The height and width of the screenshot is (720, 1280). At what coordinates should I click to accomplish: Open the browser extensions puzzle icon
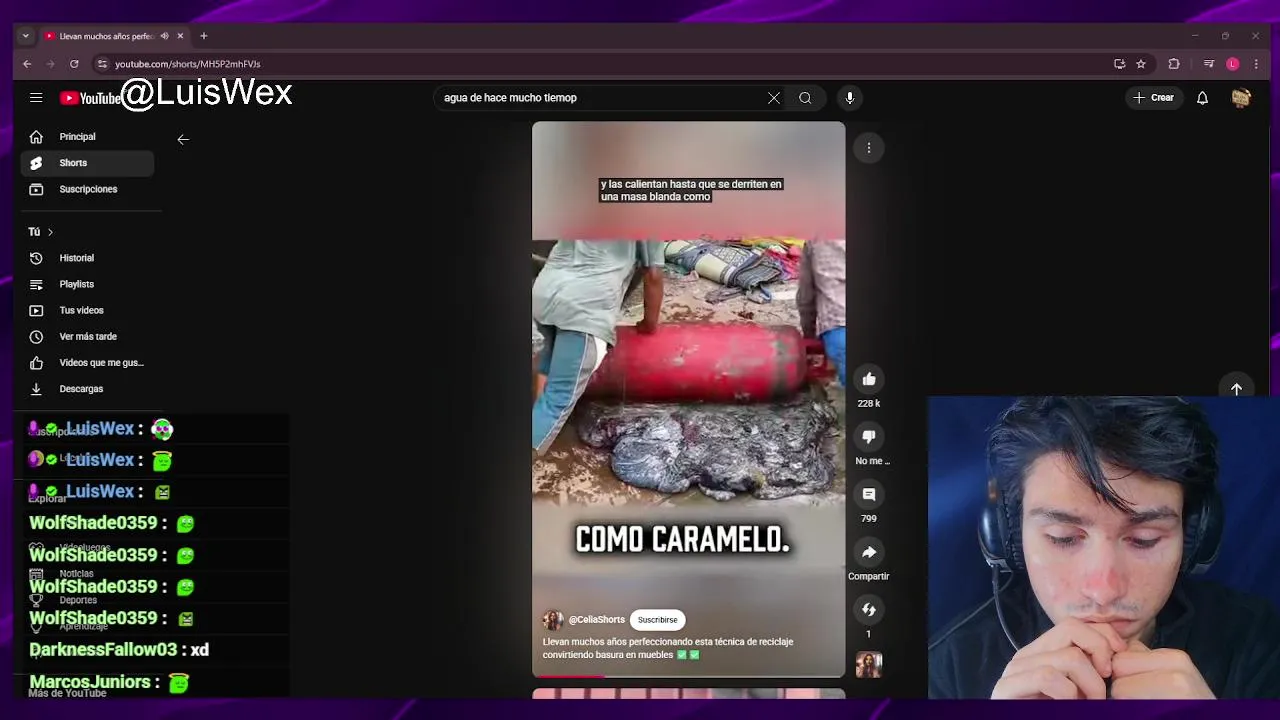click(x=1174, y=64)
